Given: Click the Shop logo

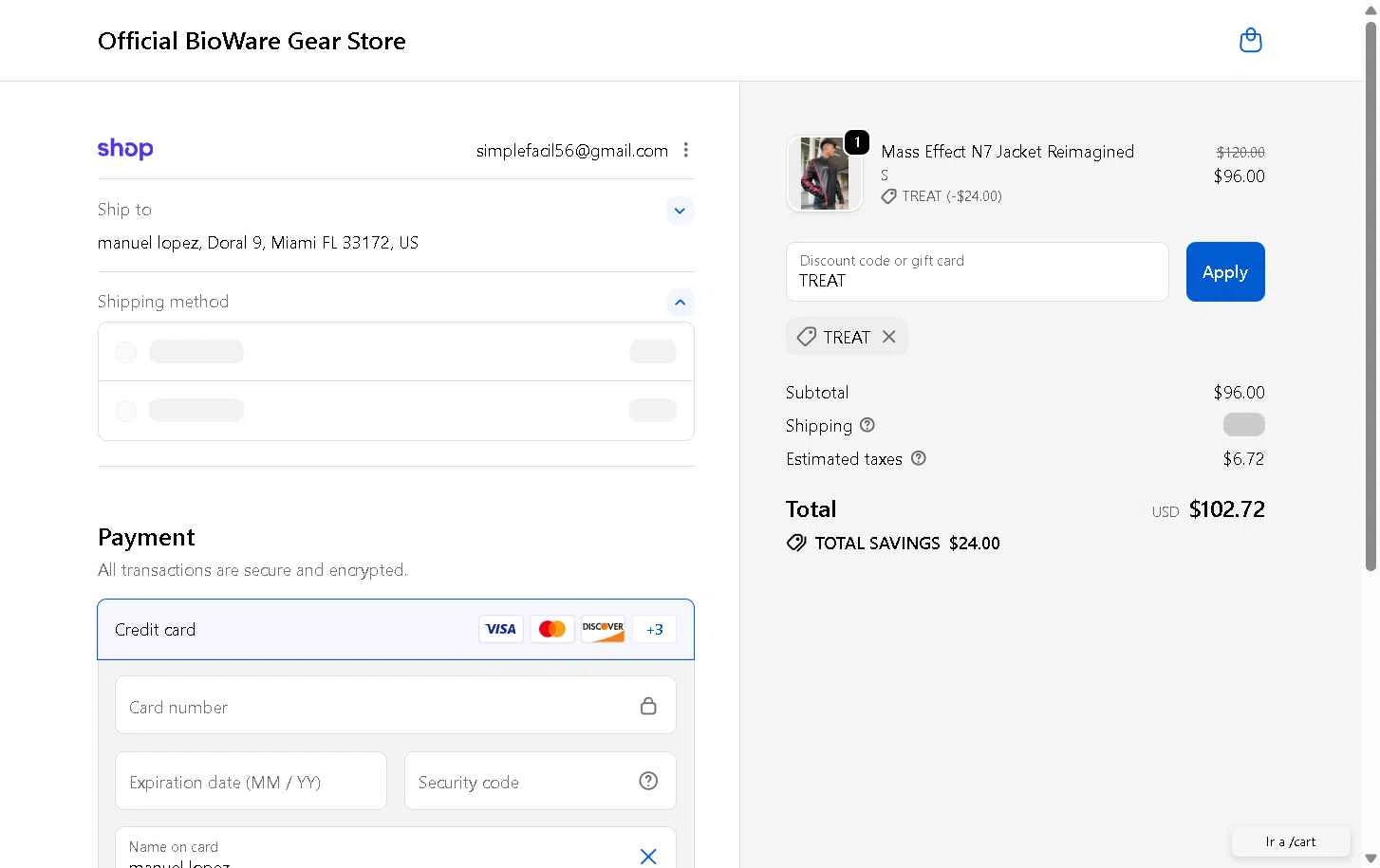Looking at the screenshot, I should pos(125,149).
